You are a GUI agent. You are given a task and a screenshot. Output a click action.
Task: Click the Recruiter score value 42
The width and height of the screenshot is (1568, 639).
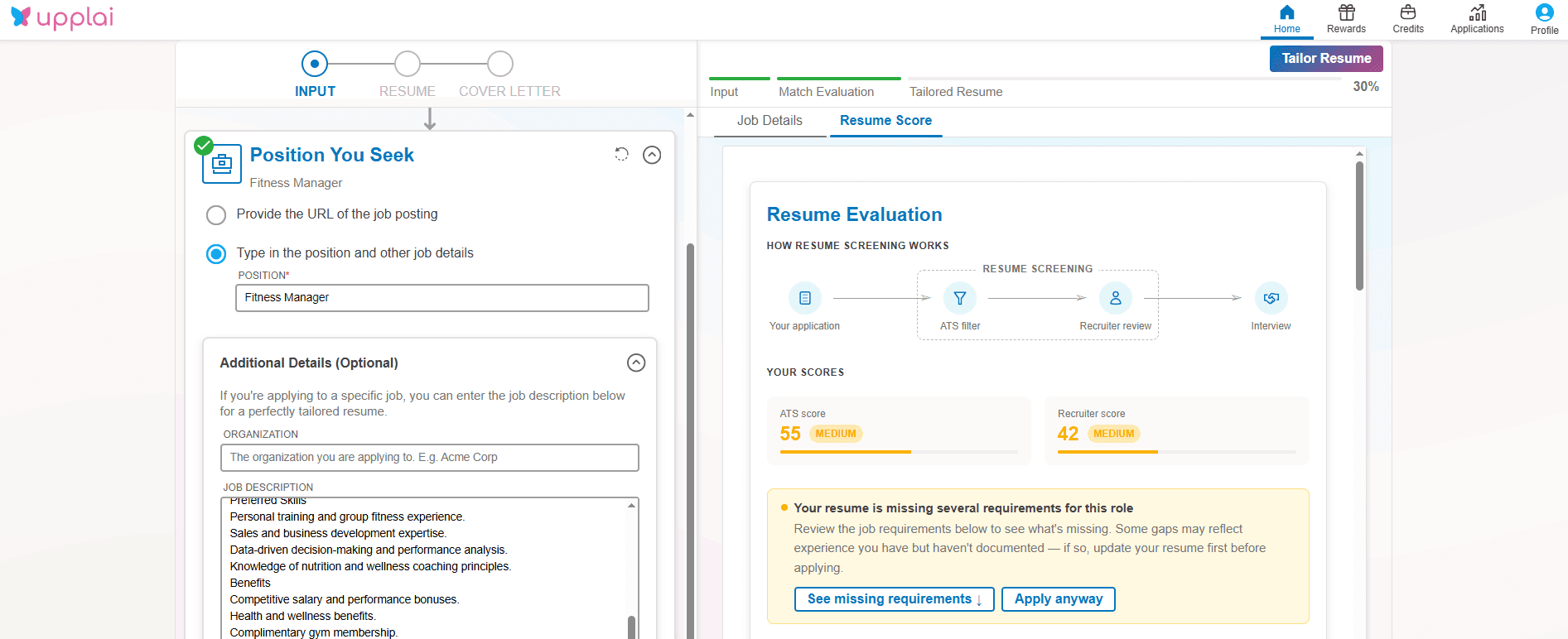click(x=1068, y=434)
